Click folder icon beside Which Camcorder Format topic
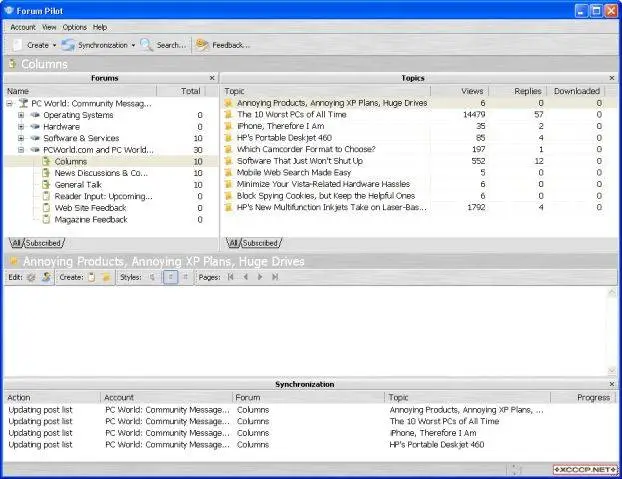Image resolution: width=622 pixels, height=479 pixels. pyautogui.click(x=228, y=149)
